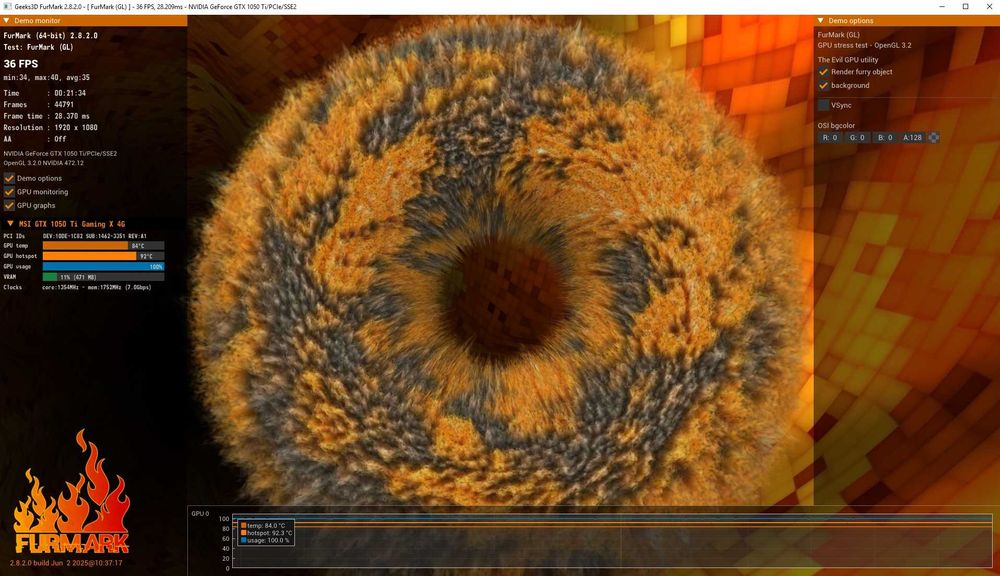
Task: Click the furry donut center hole
Action: (x=504, y=300)
